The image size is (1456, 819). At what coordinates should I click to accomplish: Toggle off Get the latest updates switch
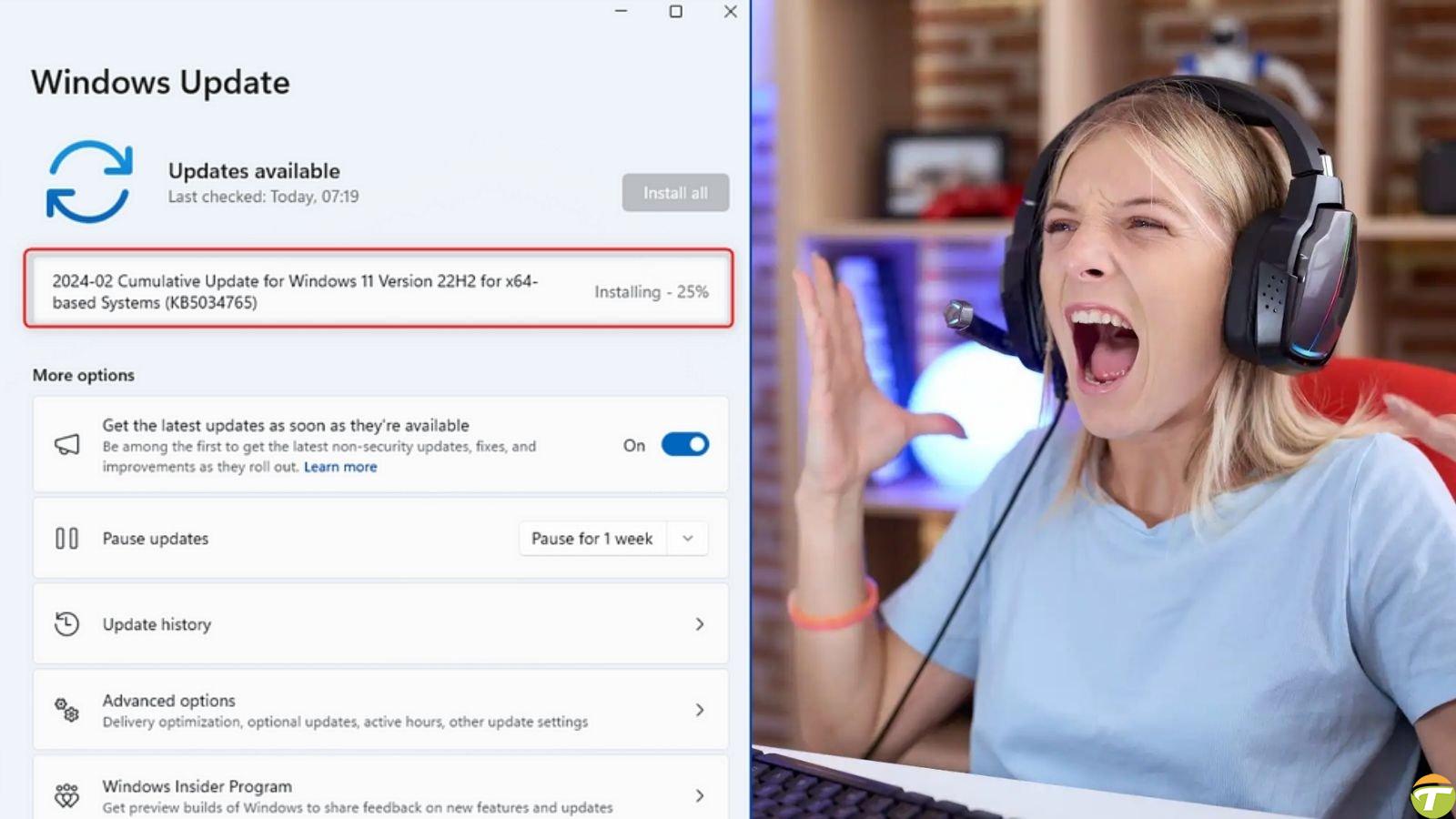point(685,445)
